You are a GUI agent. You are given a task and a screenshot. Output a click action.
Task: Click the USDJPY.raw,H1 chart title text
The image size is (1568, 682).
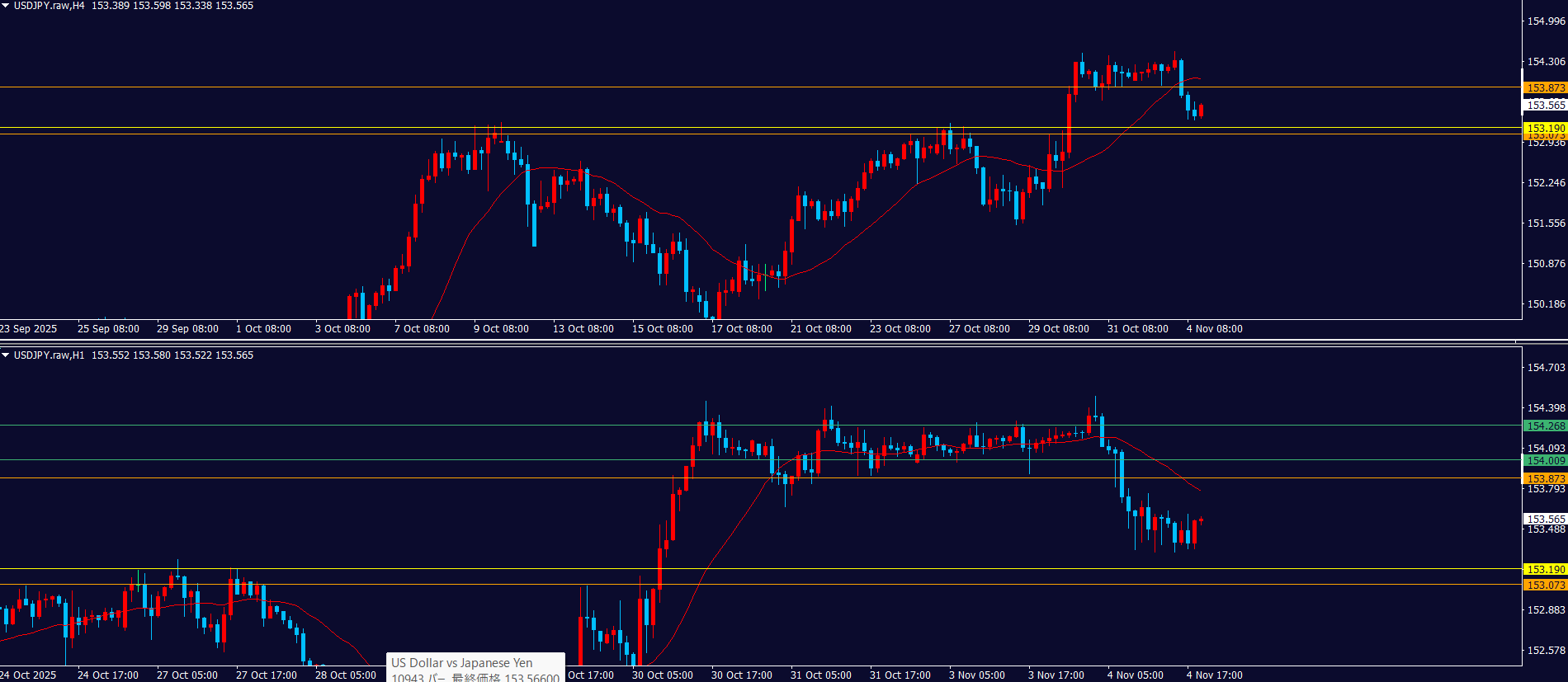50,355
